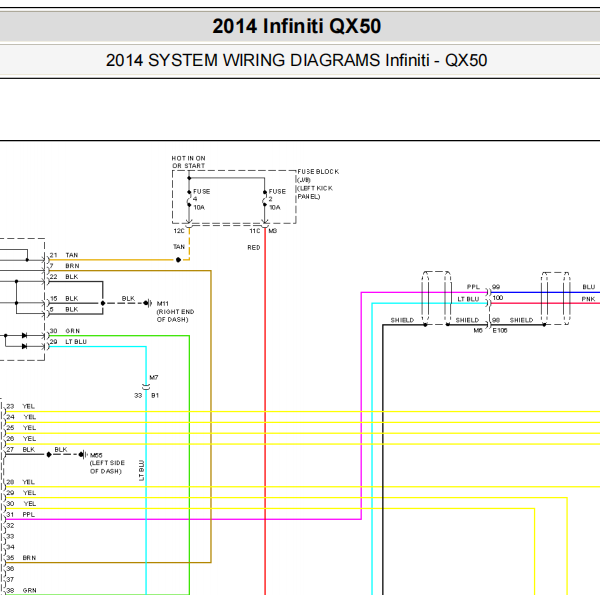This screenshot has height=595, width=600.
Task: Select the fuse 4 symbol in fuse block
Action: [189, 199]
